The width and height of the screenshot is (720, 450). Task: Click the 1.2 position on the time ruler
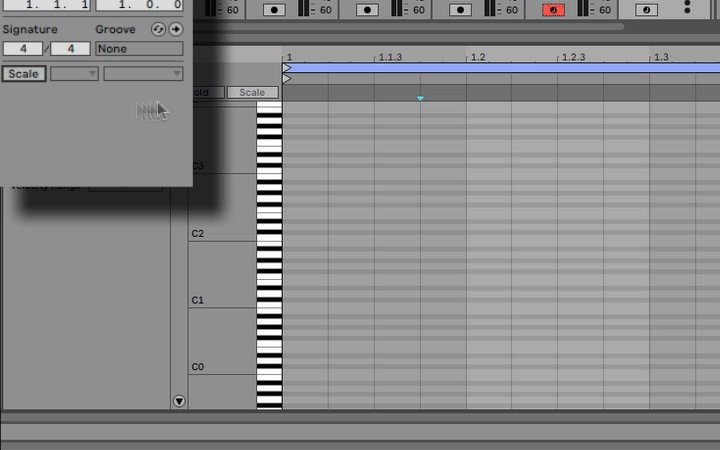coord(477,58)
